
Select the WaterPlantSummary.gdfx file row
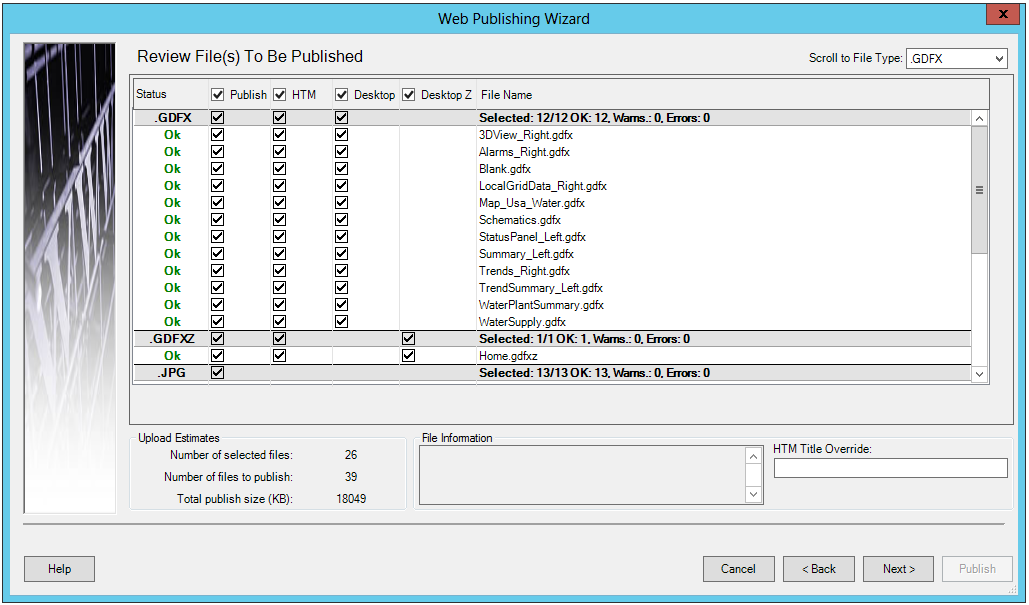click(x=541, y=305)
